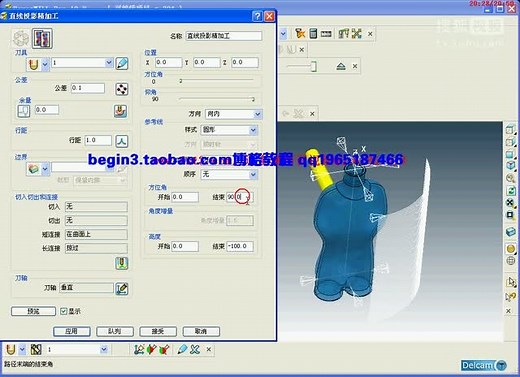The height and width of the screenshot is (377, 520).
Task: Click the X position field
Action: coord(168,62)
